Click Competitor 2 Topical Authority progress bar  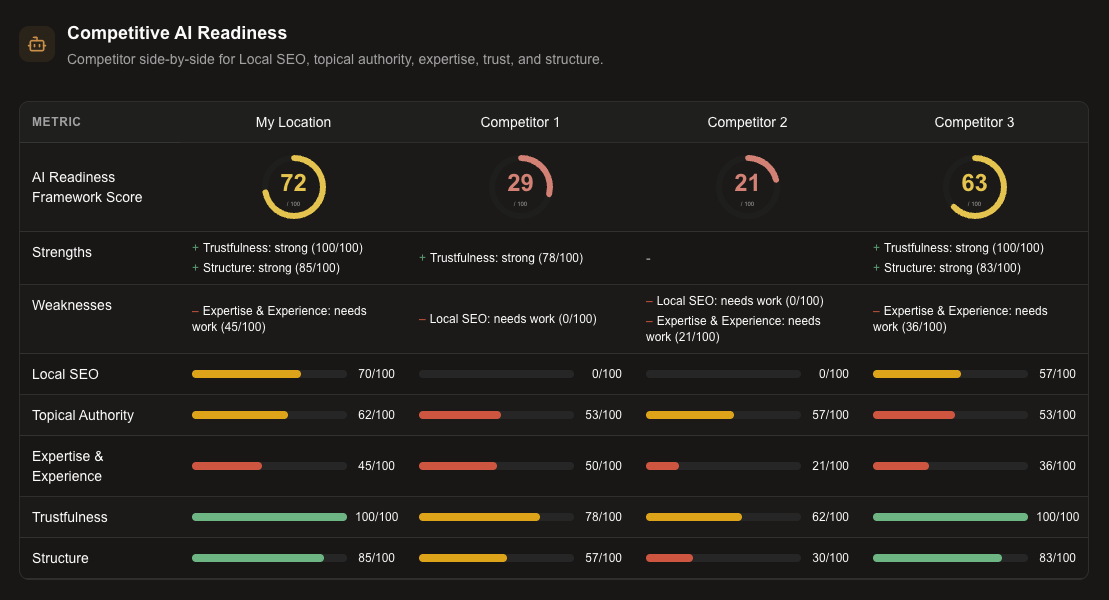click(x=724, y=415)
